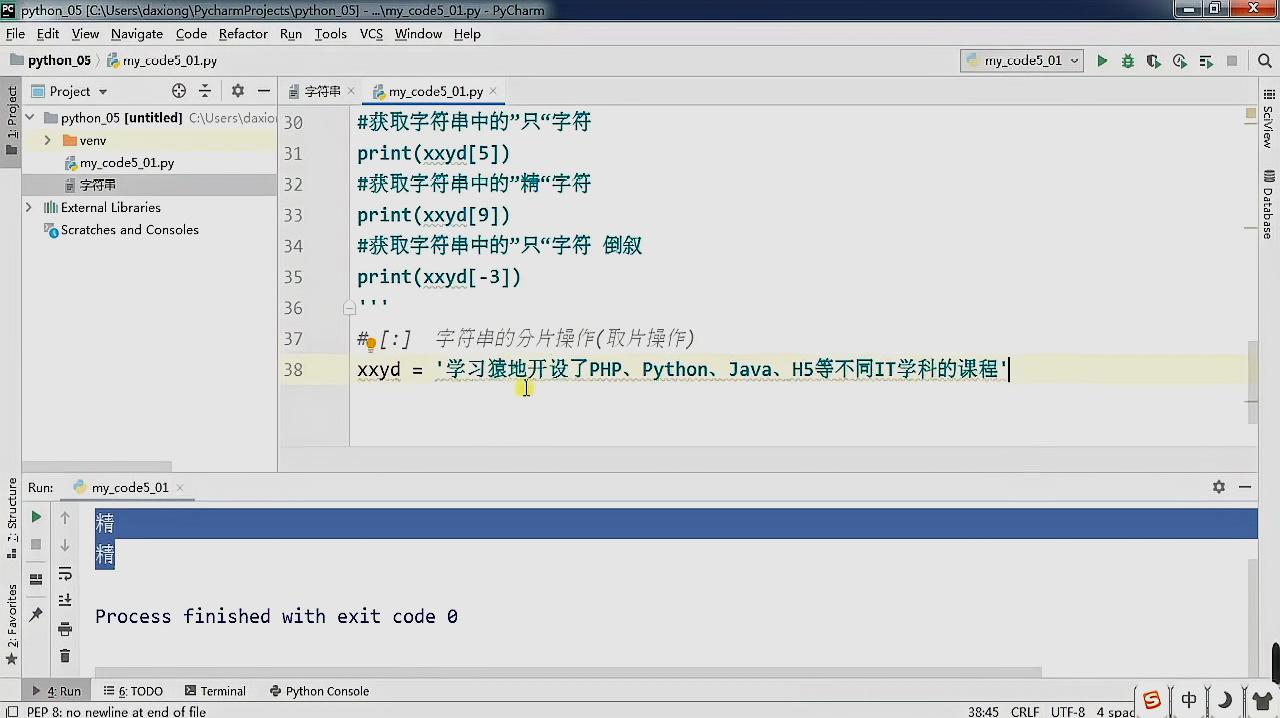Image resolution: width=1280 pixels, height=718 pixels.
Task: Open Search Everywhere with the magnifier
Action: [x=1265, y=60]
